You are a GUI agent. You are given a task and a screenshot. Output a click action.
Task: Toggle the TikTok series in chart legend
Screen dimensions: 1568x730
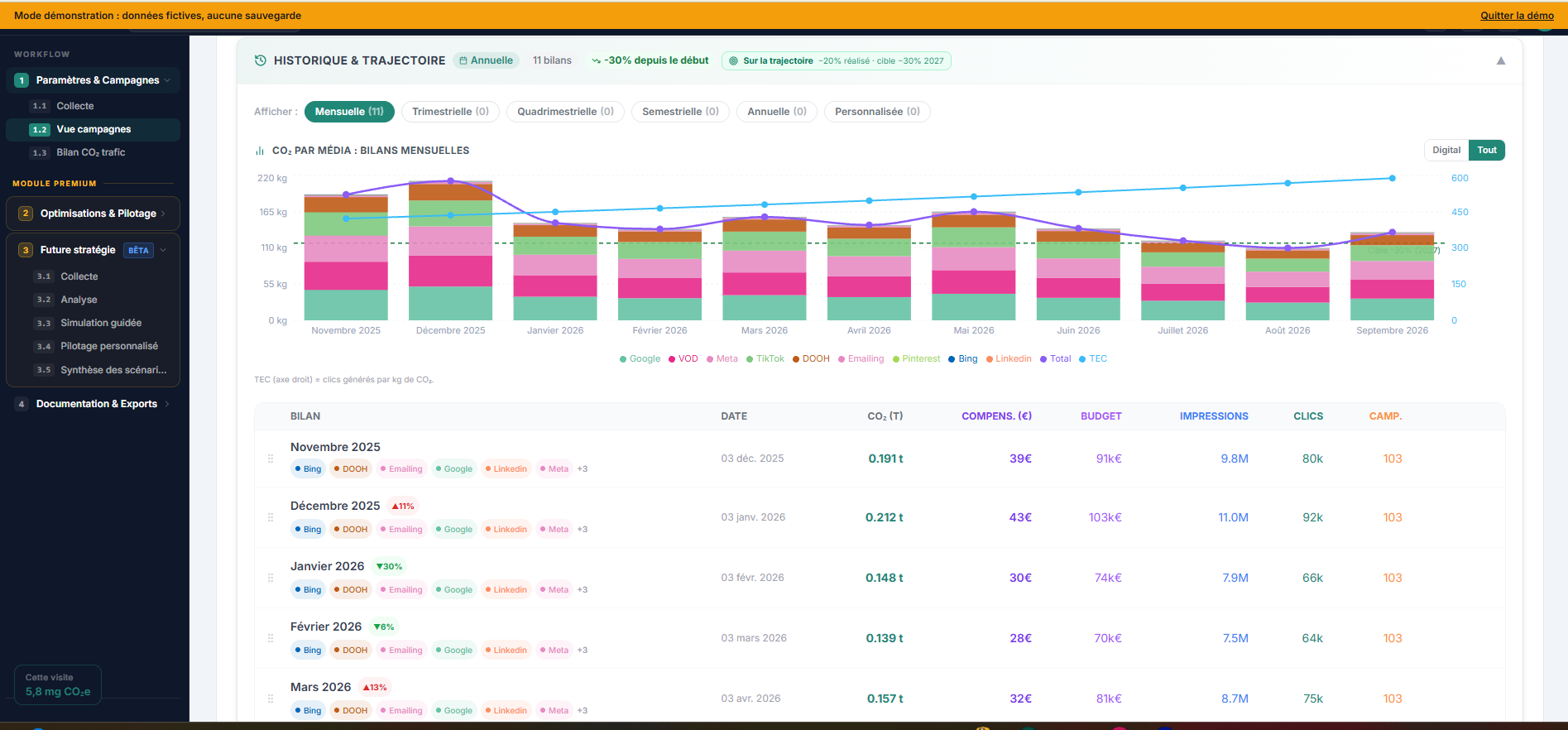pyautogui.click(x=765, y=358)
